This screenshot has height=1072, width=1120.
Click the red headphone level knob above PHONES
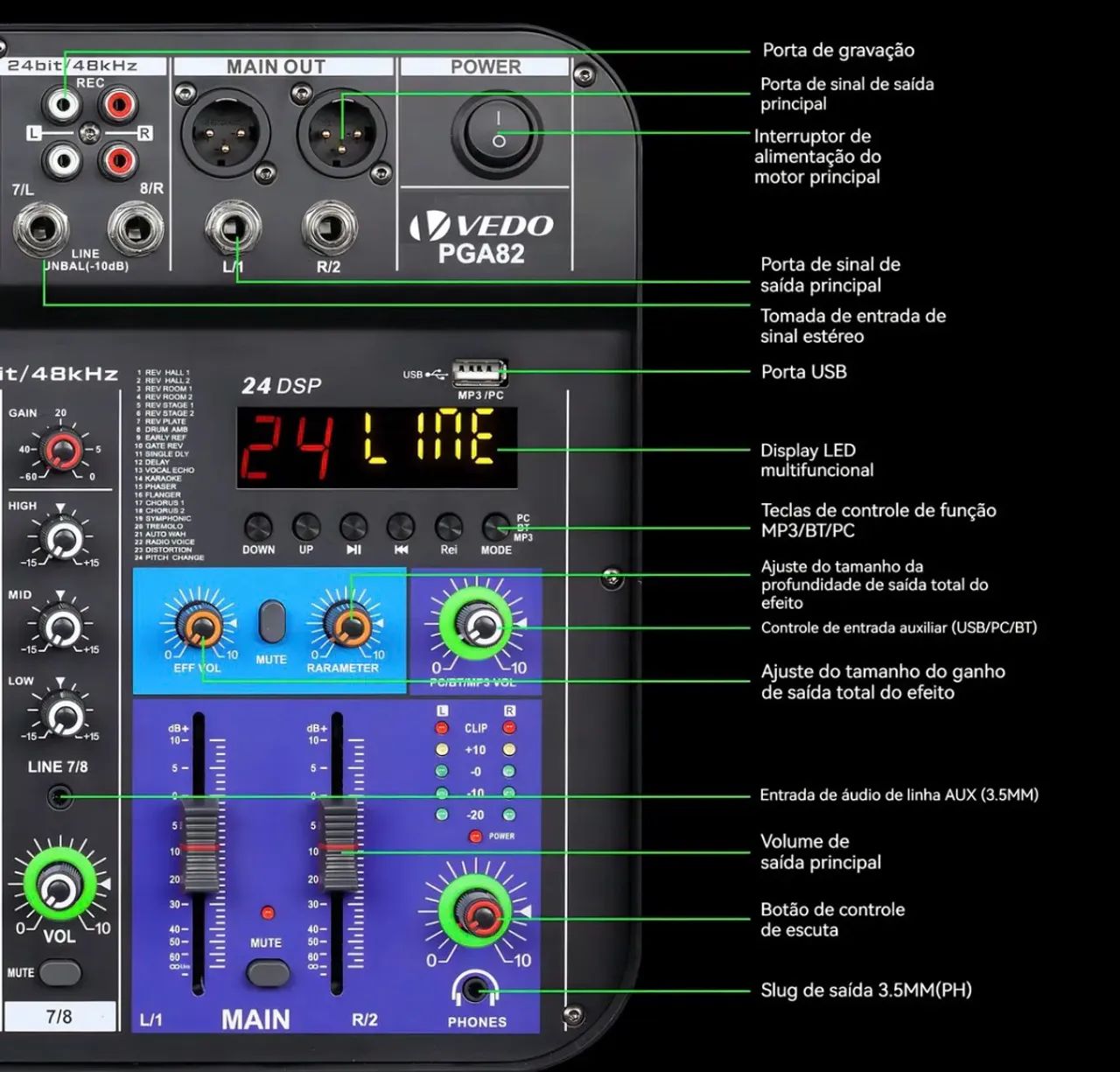(476, 912)
